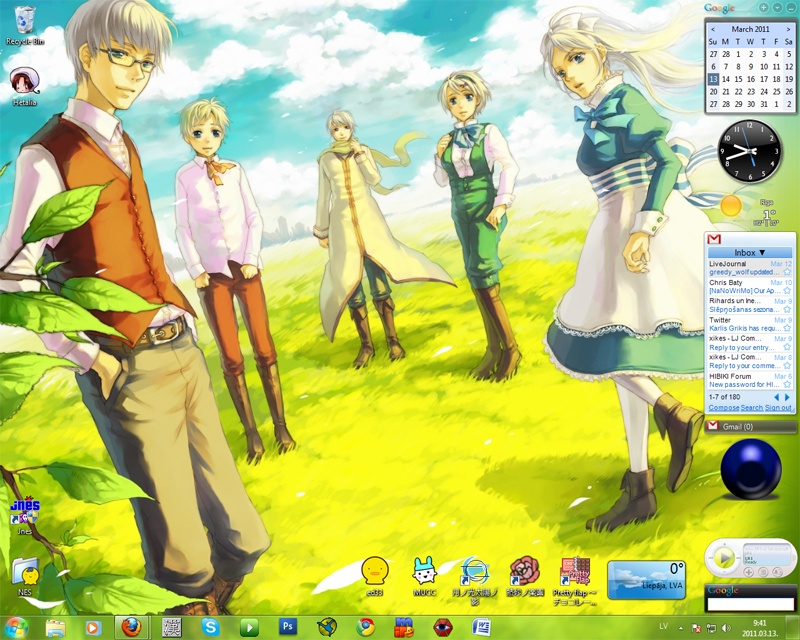Add a gadget with the plus button

[763, 8]
